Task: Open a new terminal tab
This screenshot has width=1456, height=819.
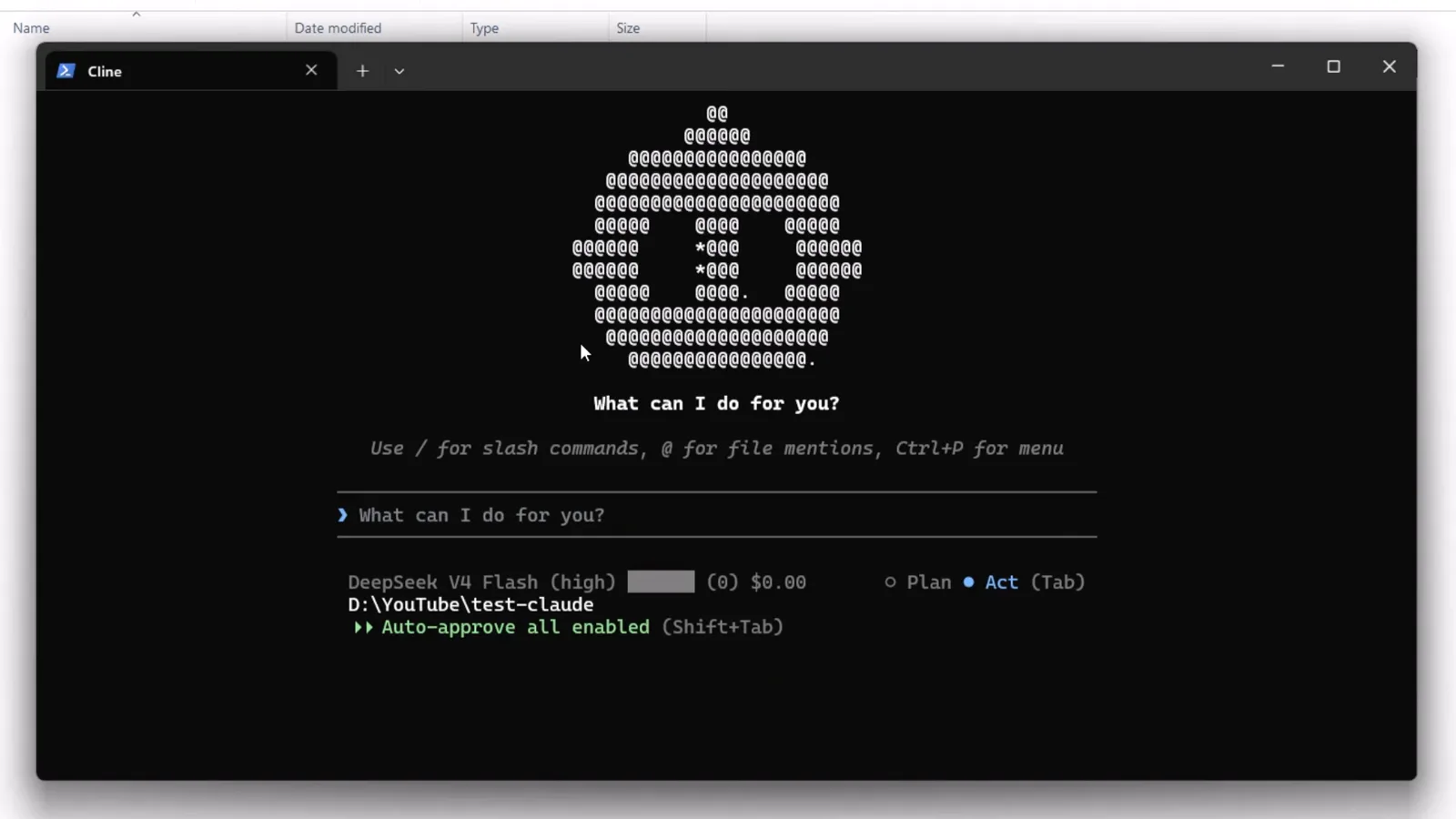Action: 362,71
